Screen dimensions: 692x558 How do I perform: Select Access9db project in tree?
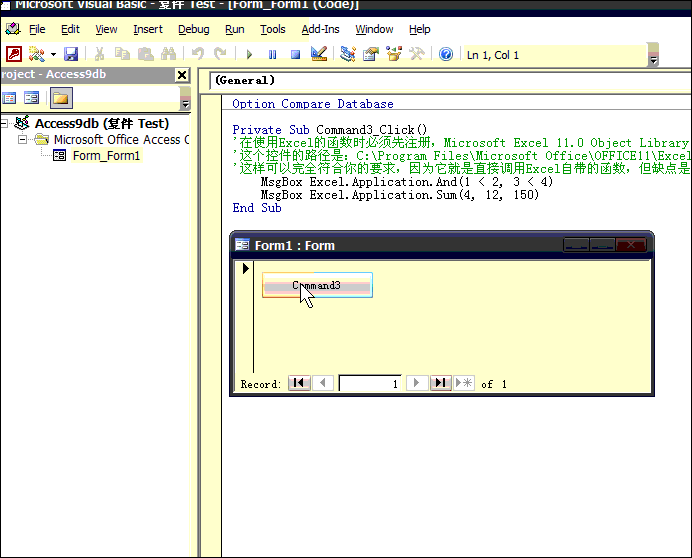(102, 124)
